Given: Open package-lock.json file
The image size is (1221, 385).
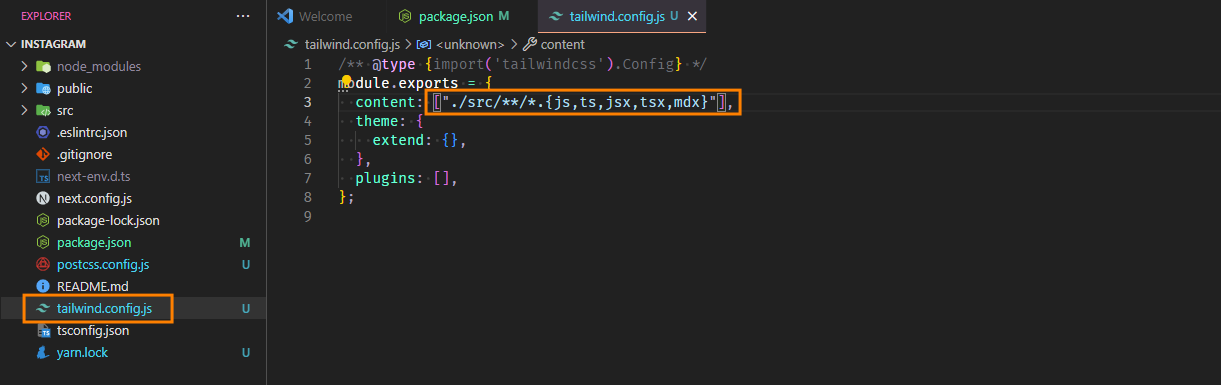Looking at the screenshot, I should pos(108,220).
